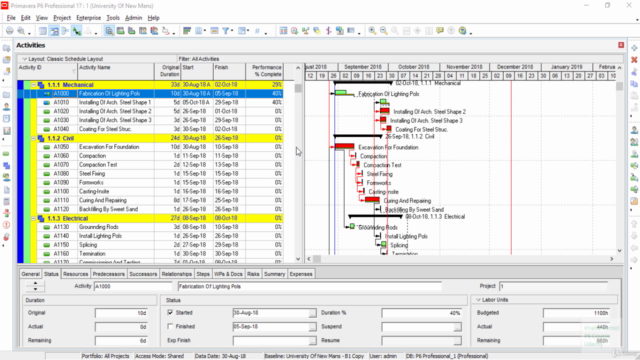
Task: Toggle the Finished checkbox
Action: coord(170,327)
